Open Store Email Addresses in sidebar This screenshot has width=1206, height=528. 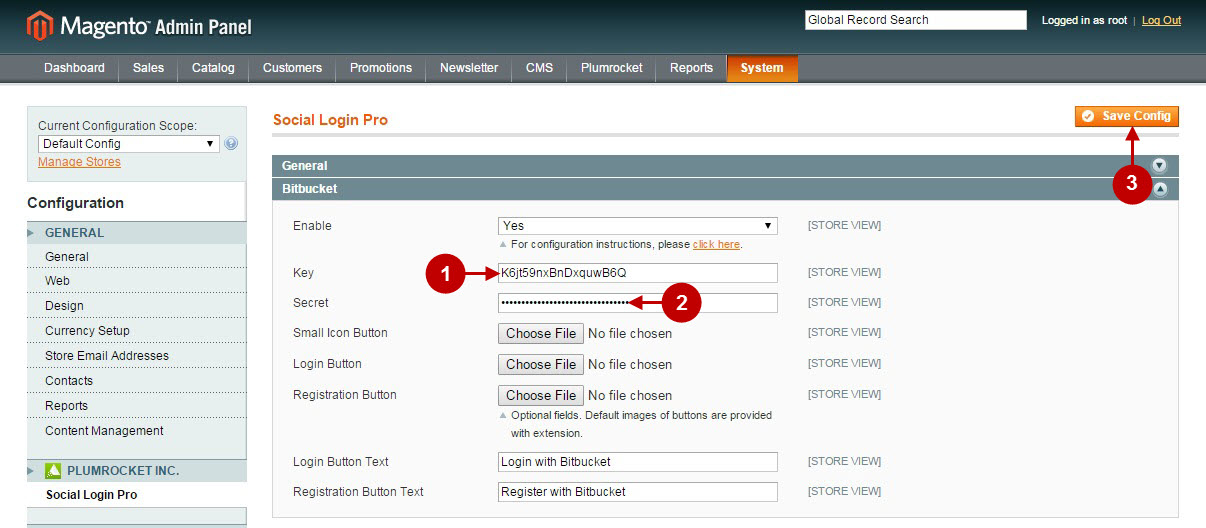click(x=107, y=356)
